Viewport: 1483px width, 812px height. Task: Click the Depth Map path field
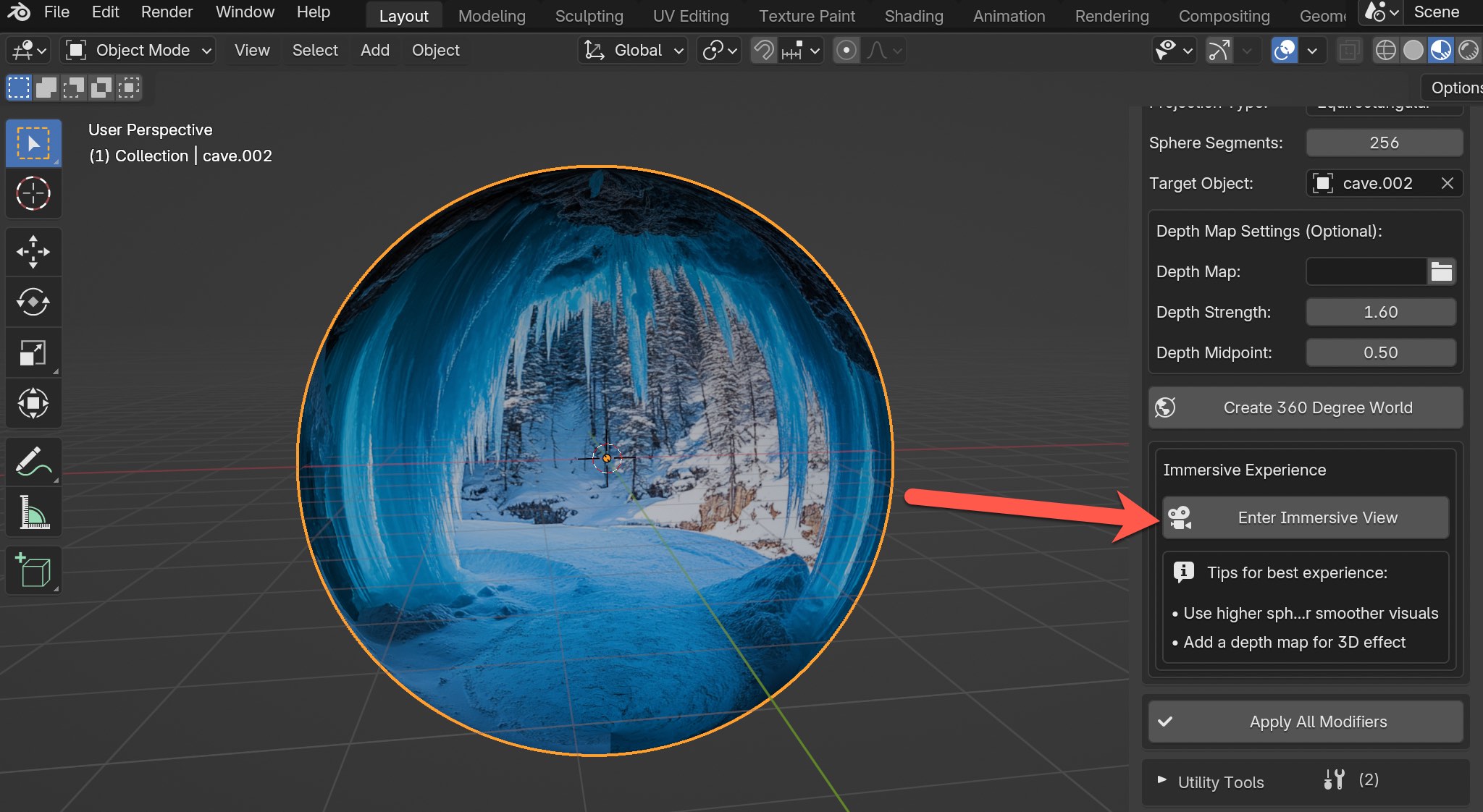(1366, 272)
